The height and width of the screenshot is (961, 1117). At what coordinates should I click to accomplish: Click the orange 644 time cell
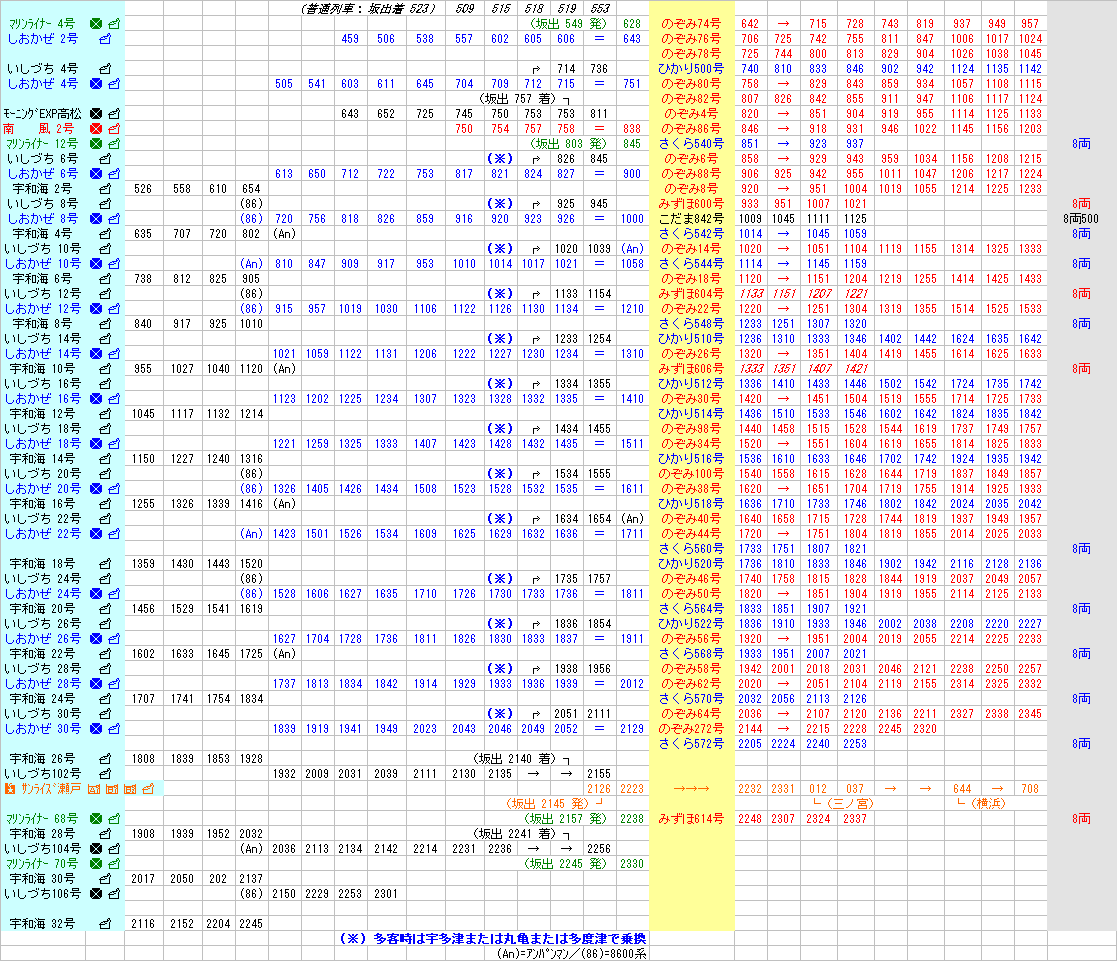coord(962,789)
